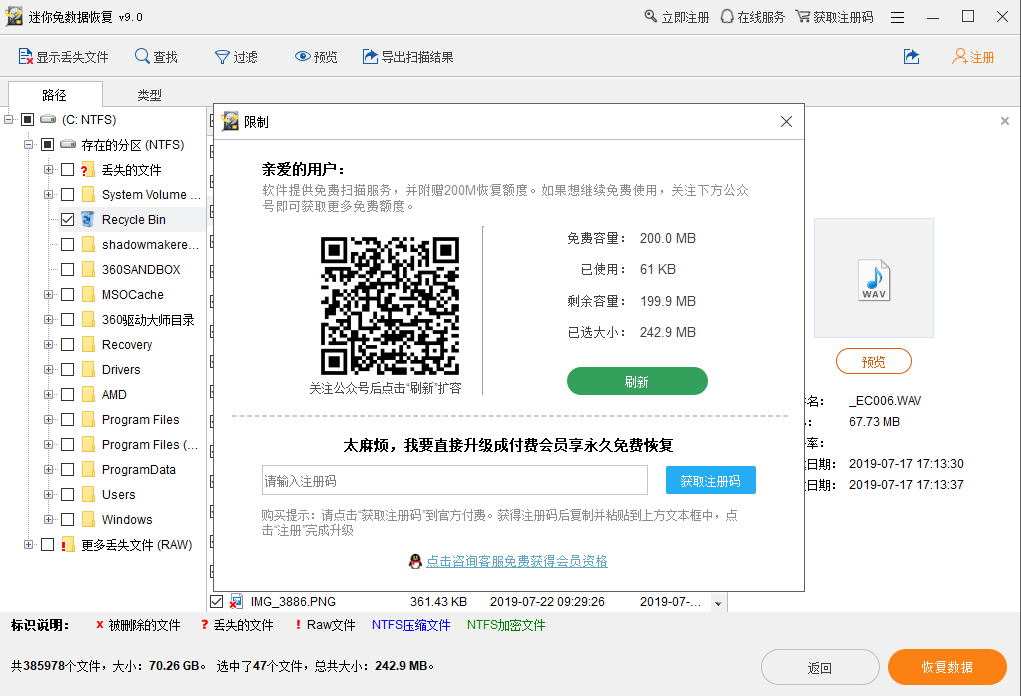Click the 返回 back button
1021x696 pixels.
click(x=820, y=667)
